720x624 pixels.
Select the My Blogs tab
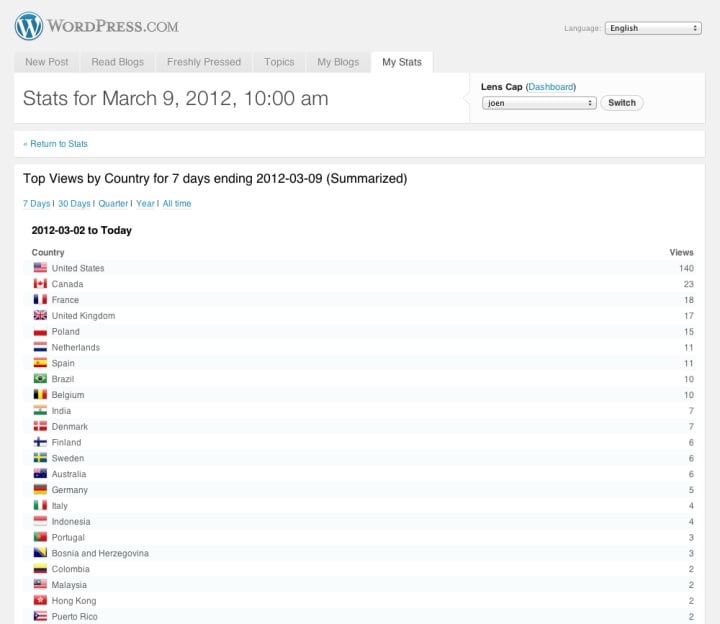tap(338, 62)
